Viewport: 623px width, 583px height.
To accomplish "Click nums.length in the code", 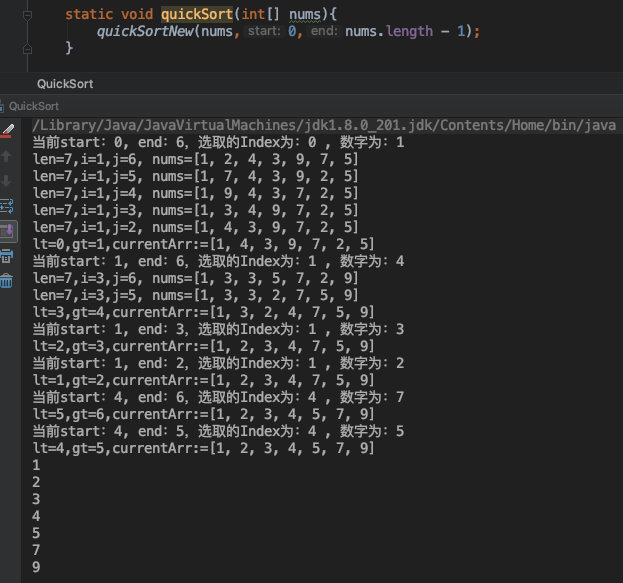I will point(389,31).
